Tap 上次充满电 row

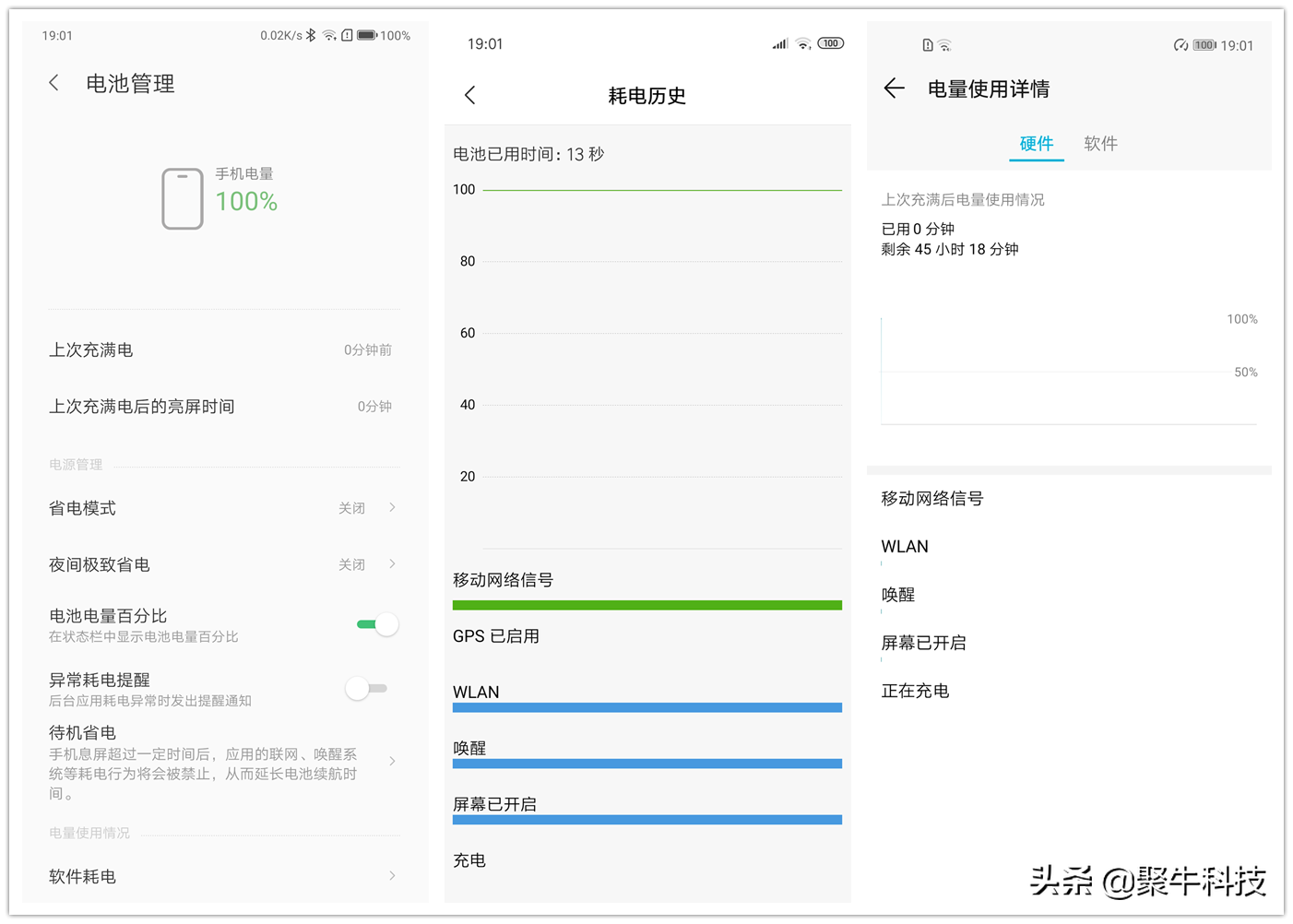[x=224, y=350]
